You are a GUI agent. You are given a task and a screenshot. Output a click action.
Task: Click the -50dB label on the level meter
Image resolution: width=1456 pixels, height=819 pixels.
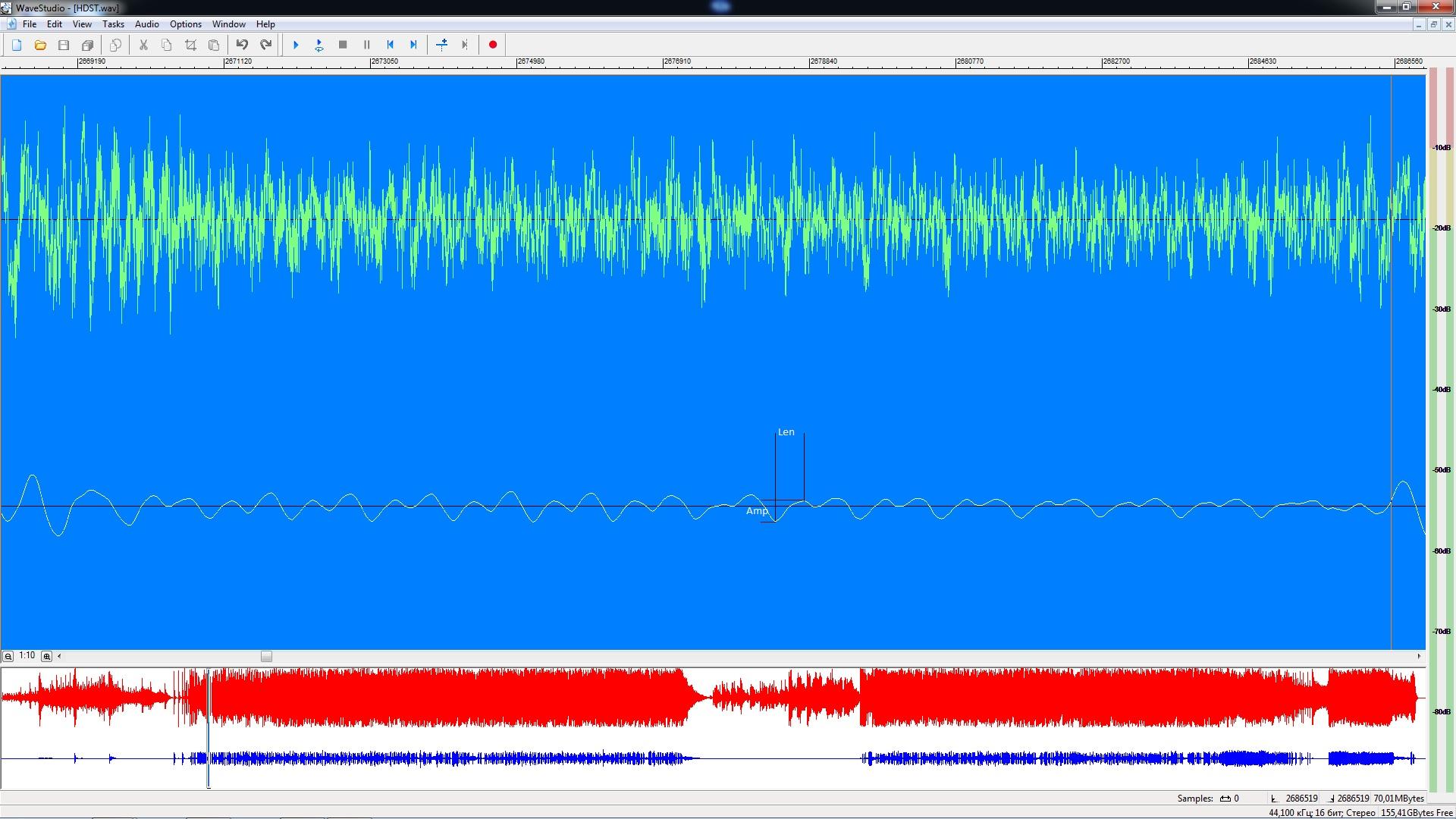tap(1441, 471)
